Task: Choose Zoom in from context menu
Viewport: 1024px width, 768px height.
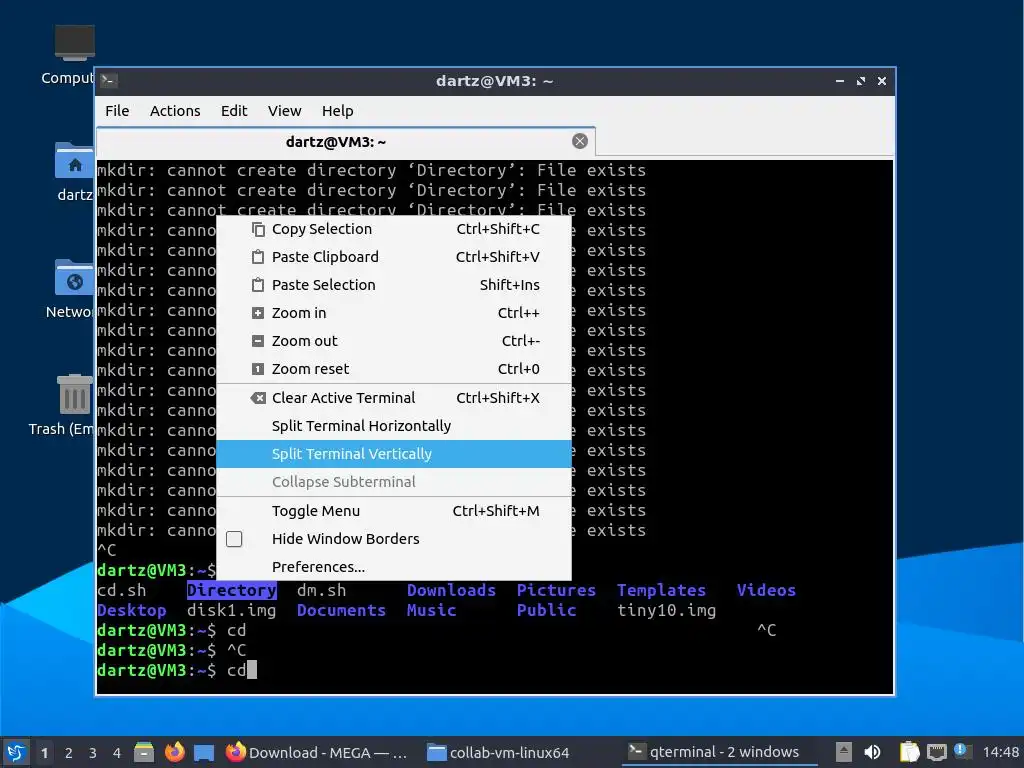Action: coord(394,313)
